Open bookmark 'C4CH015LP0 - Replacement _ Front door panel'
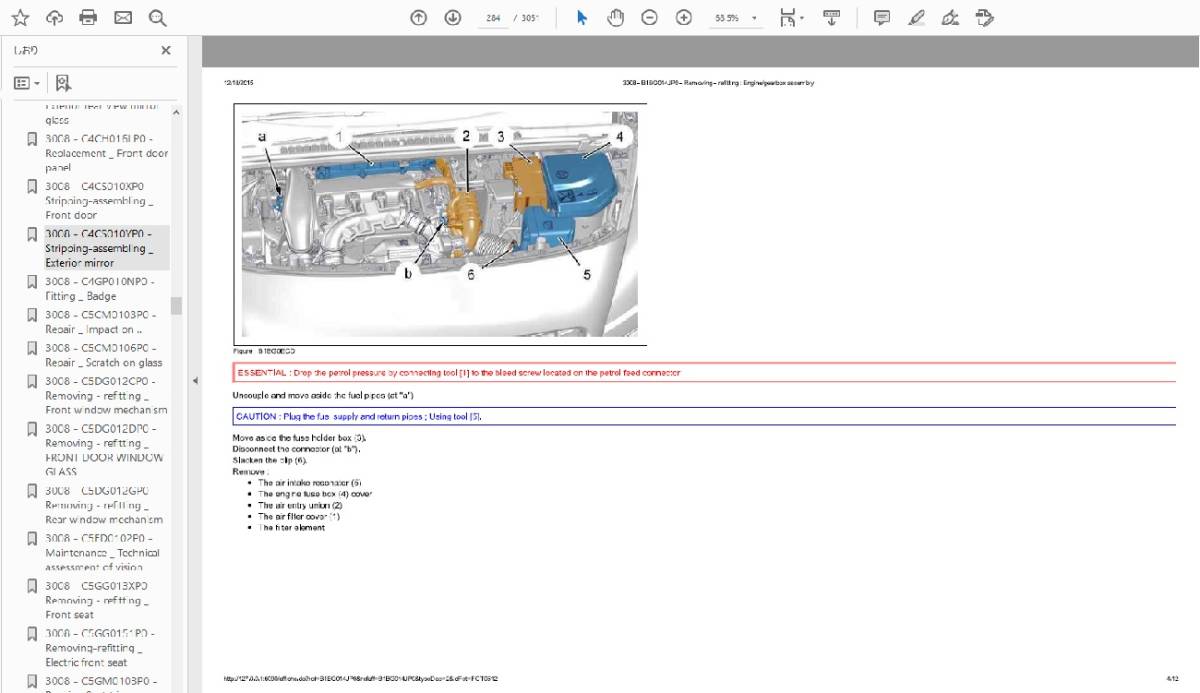 point(106,153)
